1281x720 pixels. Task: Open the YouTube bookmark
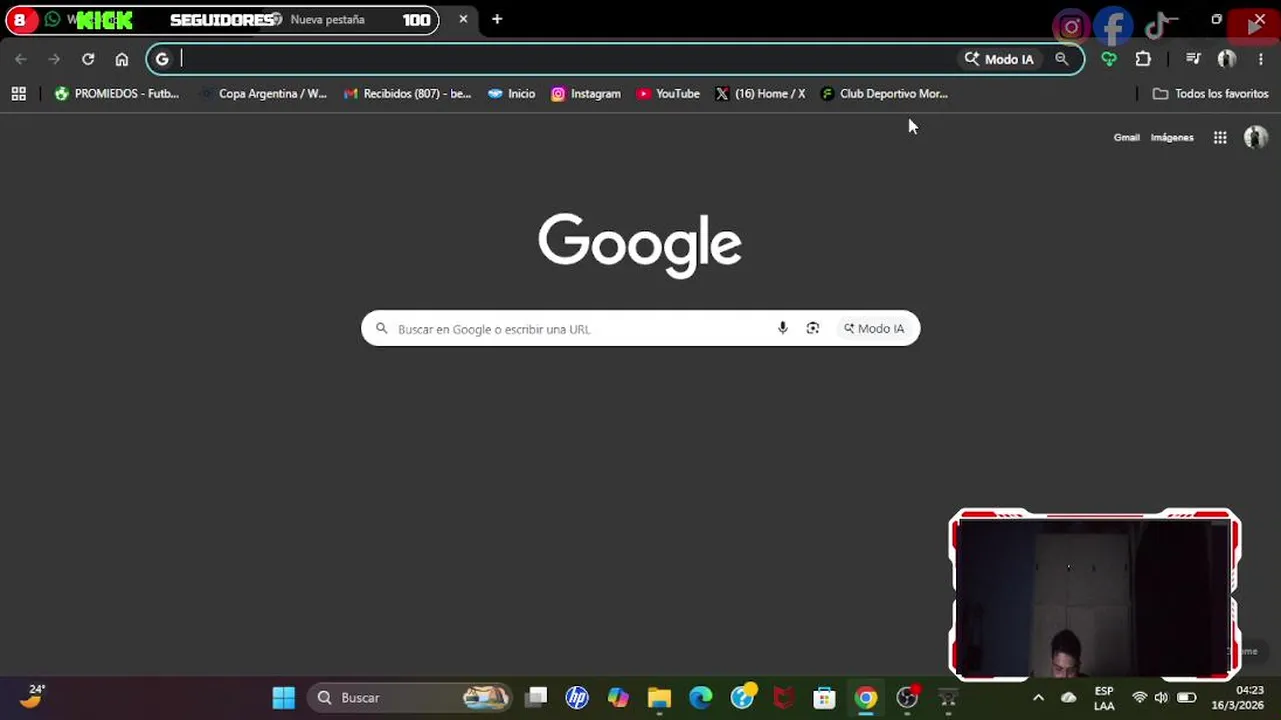point(668,94)
